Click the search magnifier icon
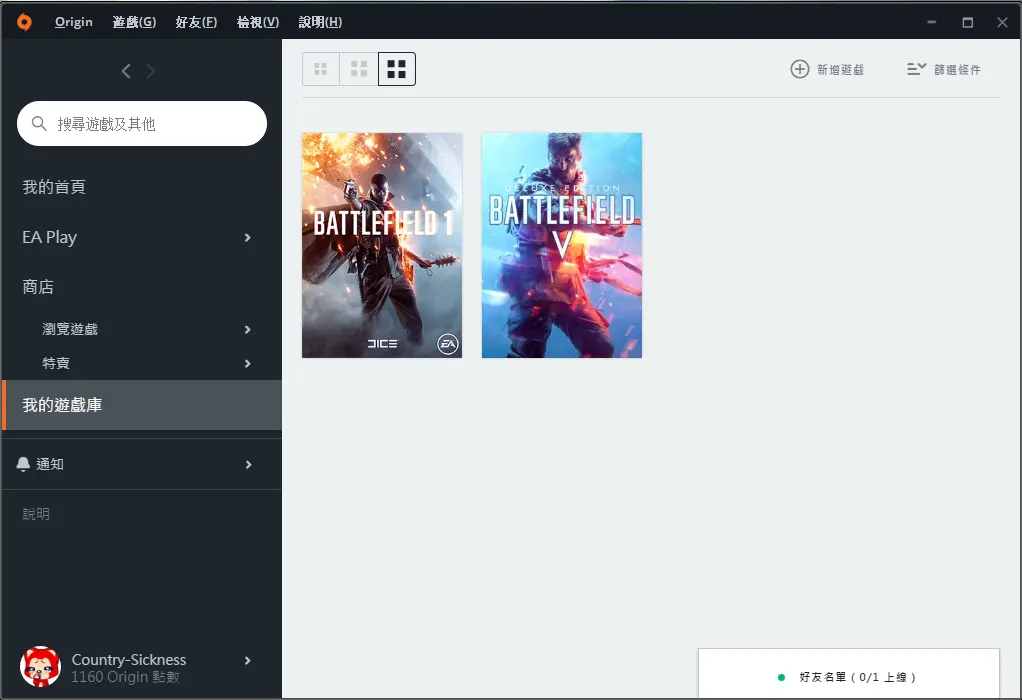 39,123
